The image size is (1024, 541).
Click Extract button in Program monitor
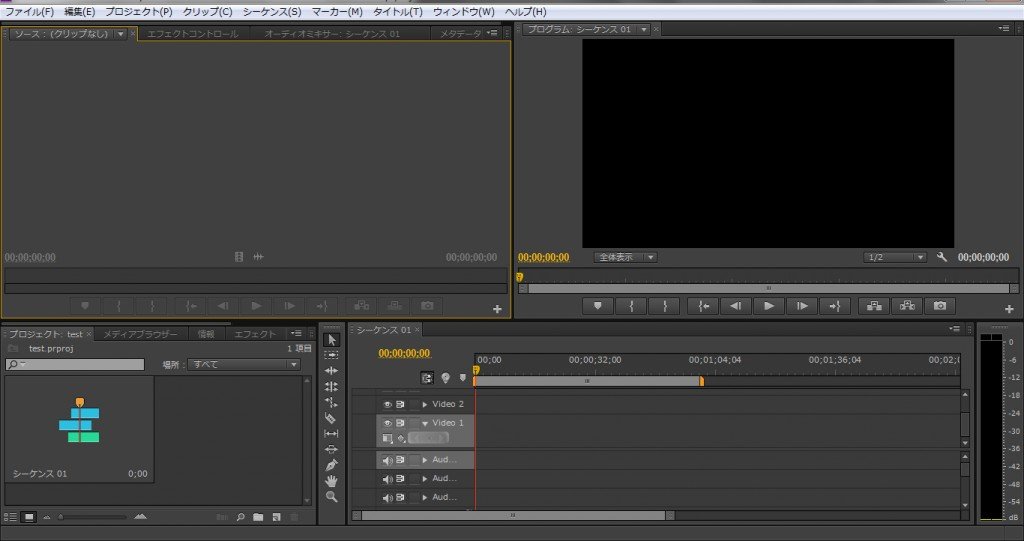tap(907, 306)
